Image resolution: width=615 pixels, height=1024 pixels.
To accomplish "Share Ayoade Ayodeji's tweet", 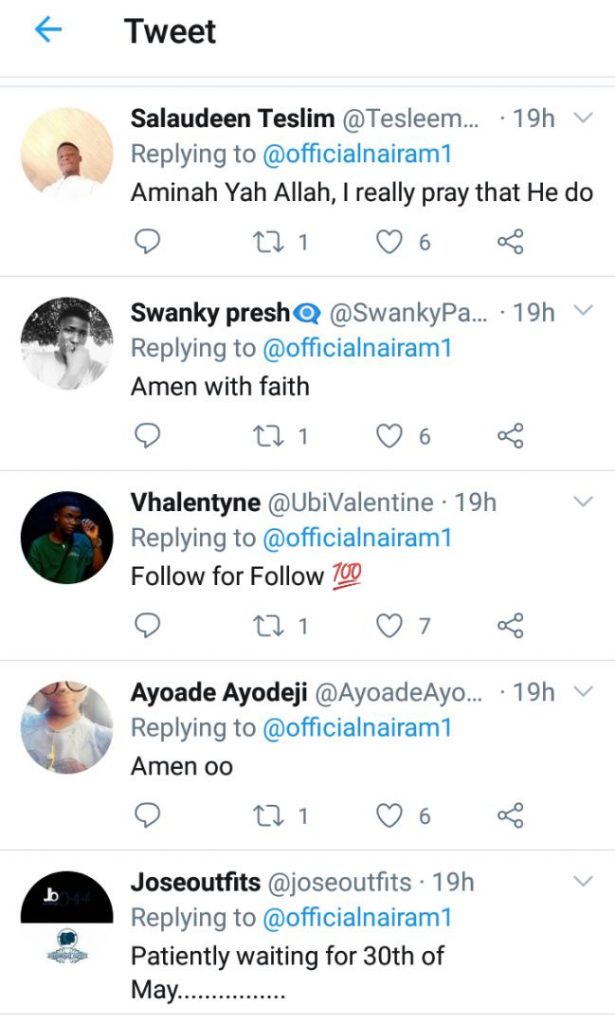I will click(x=510, y=816).
